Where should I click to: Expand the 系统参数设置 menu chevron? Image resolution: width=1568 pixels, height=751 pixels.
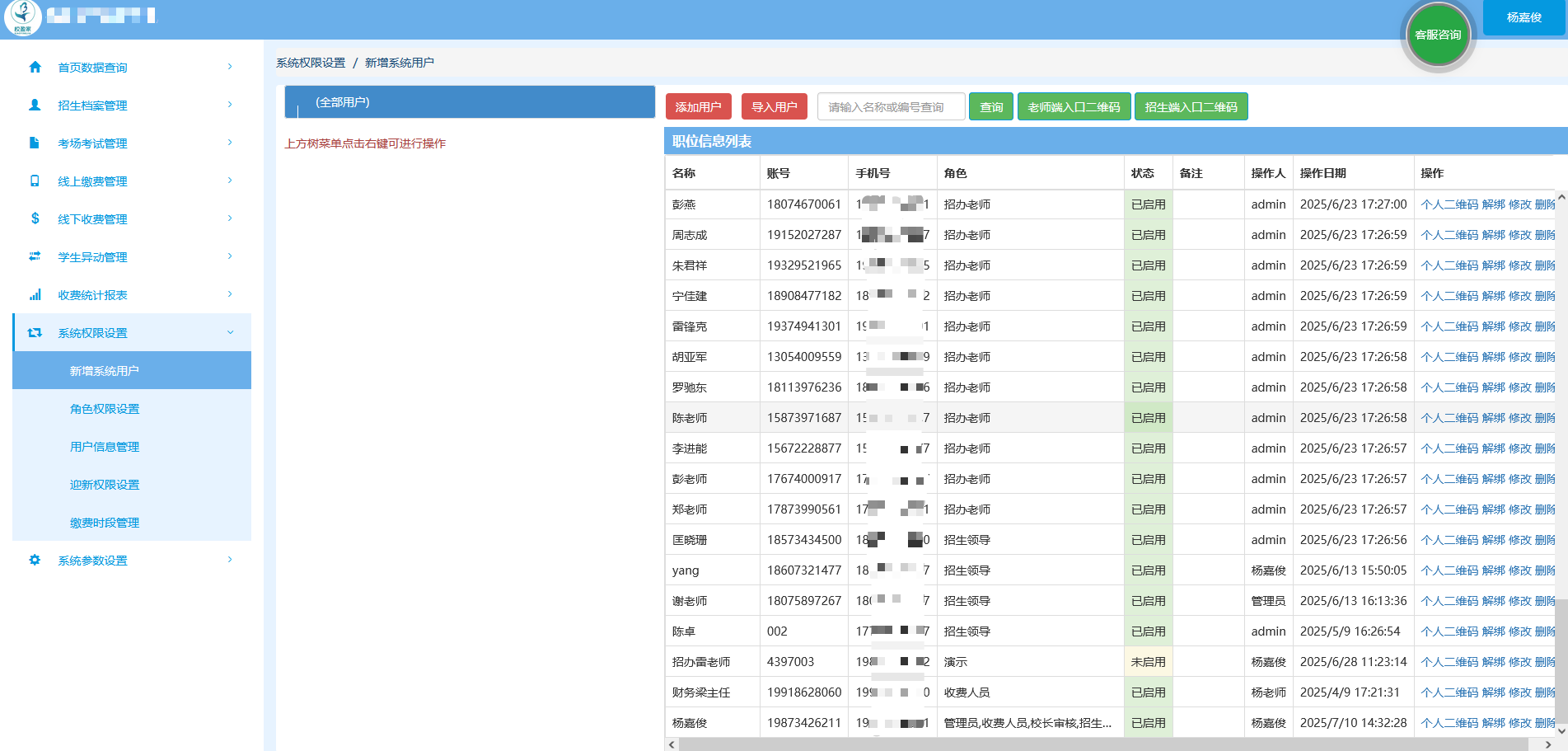pos(230,561)
